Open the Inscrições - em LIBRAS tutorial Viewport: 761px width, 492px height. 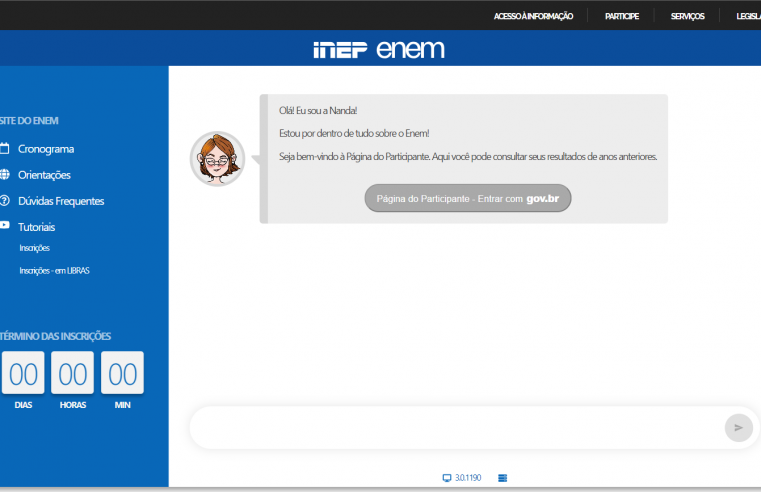54,270
